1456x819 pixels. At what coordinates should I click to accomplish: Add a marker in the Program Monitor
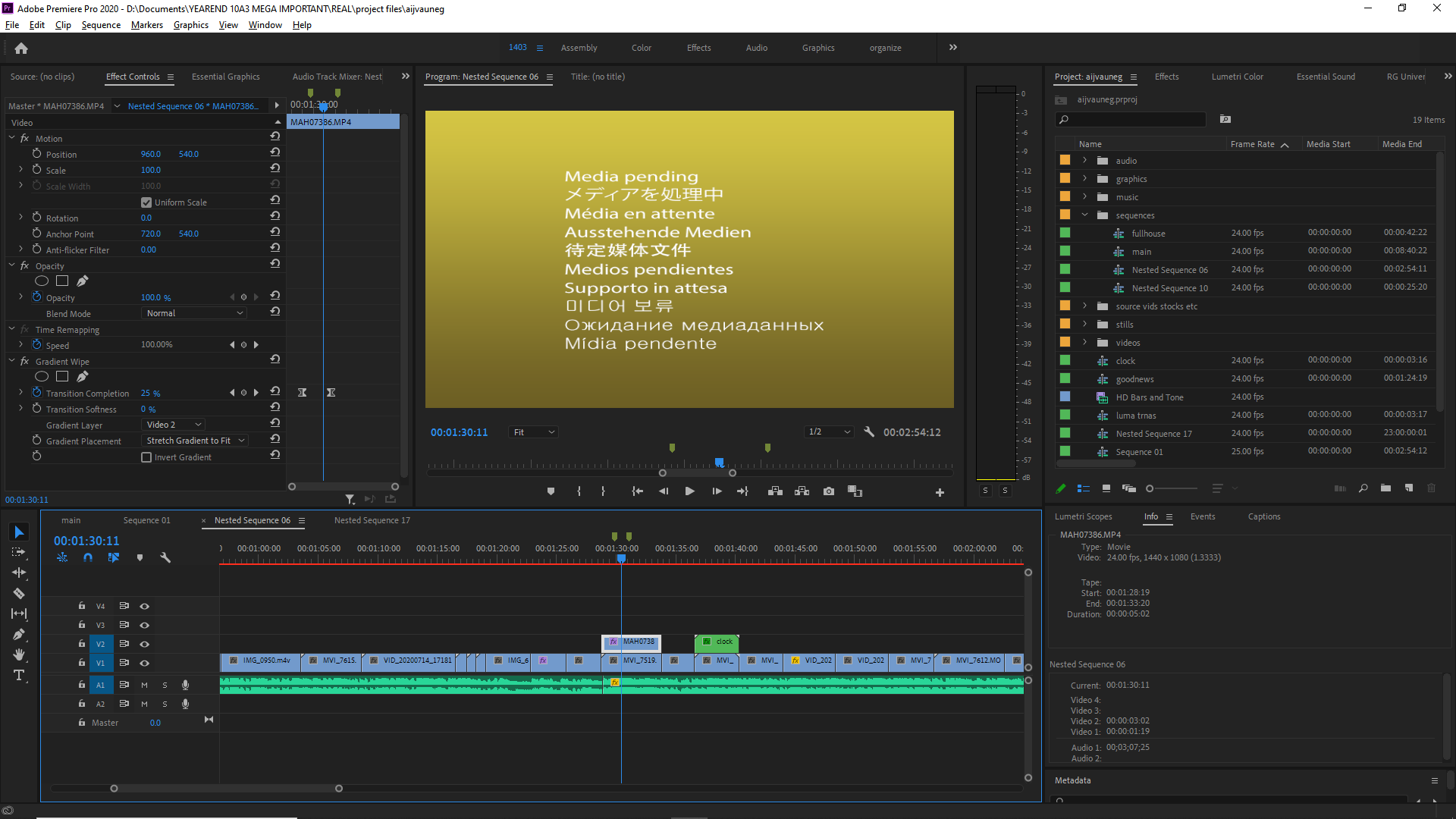[551, 491]
